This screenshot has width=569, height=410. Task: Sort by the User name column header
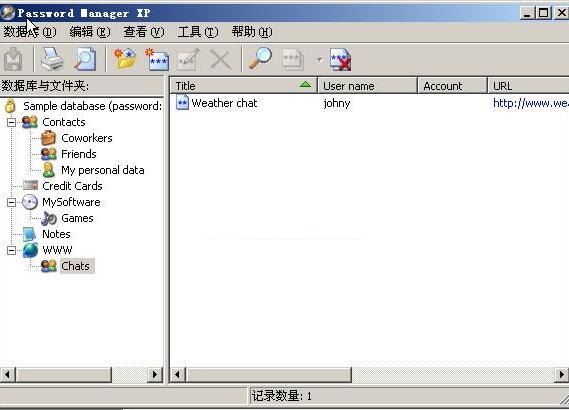[367, 86]
